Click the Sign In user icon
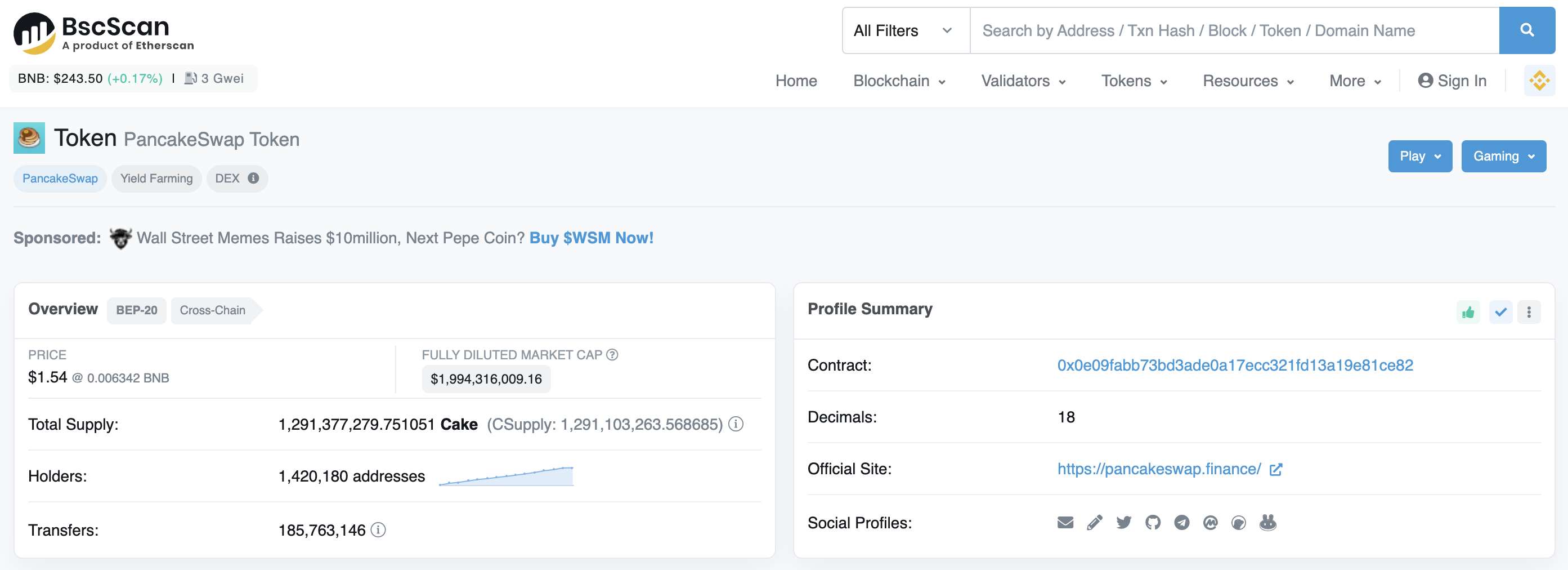 [1425, 81]
